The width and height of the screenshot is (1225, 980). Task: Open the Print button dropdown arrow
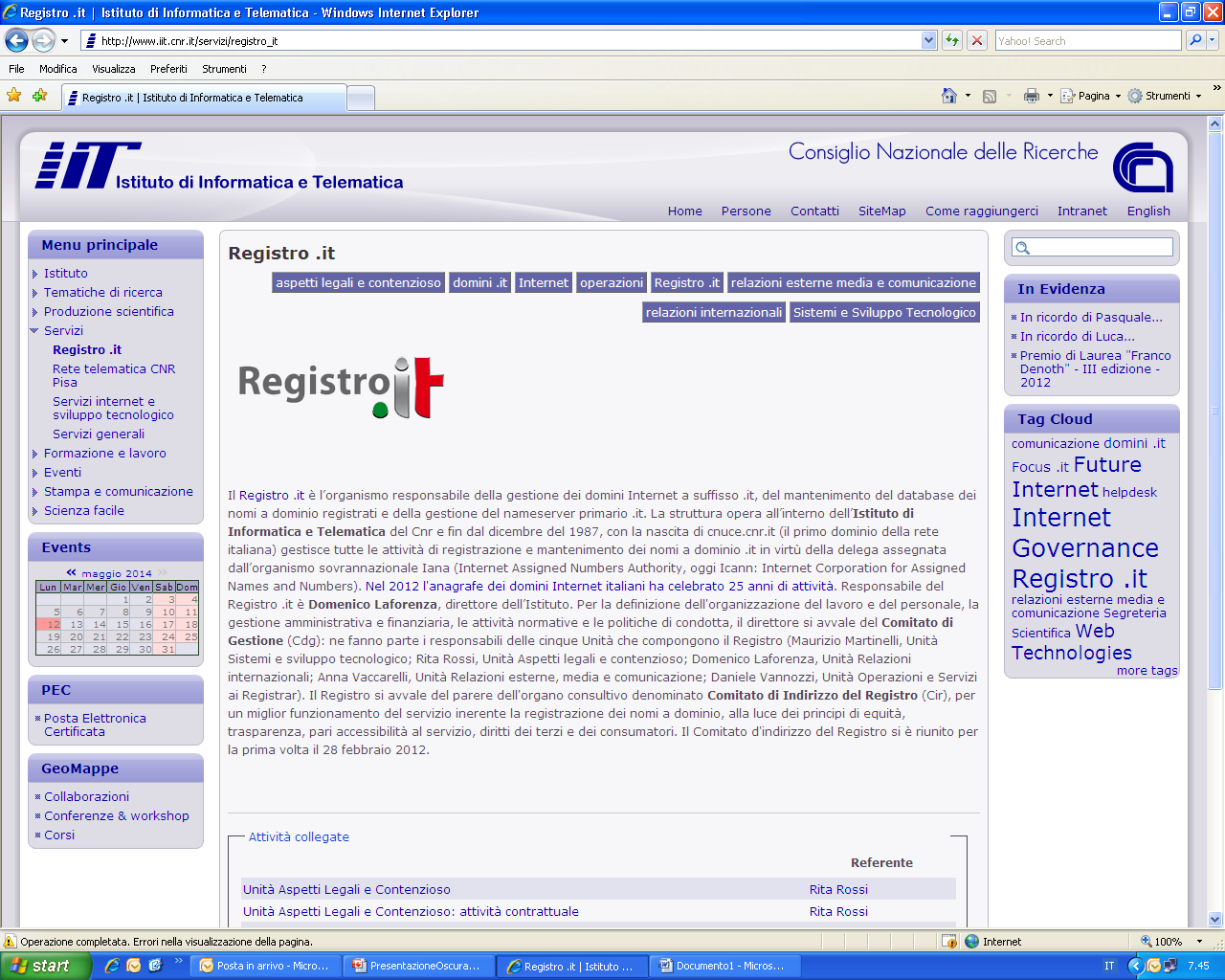[1050, 96]
